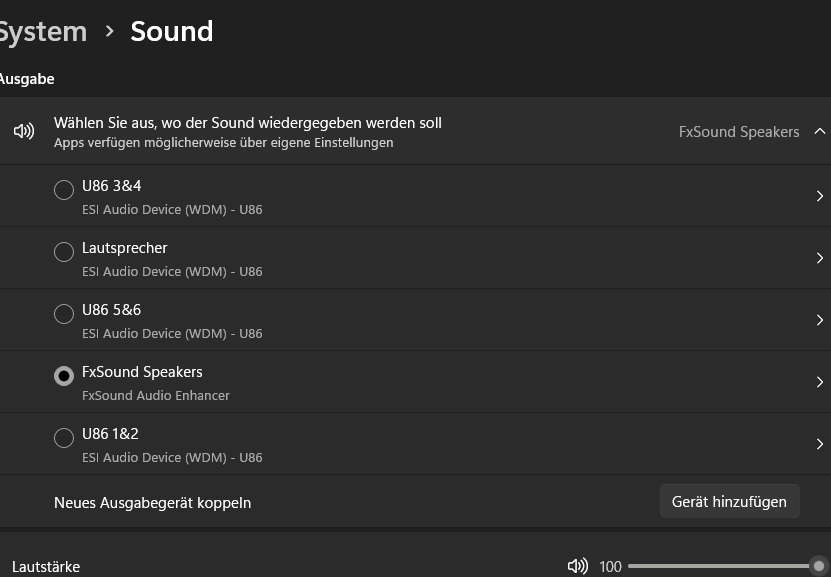Open FxSound Speakers properties arrow
The height and width of the screenshot is (577, 831).
tap(820, 382)
